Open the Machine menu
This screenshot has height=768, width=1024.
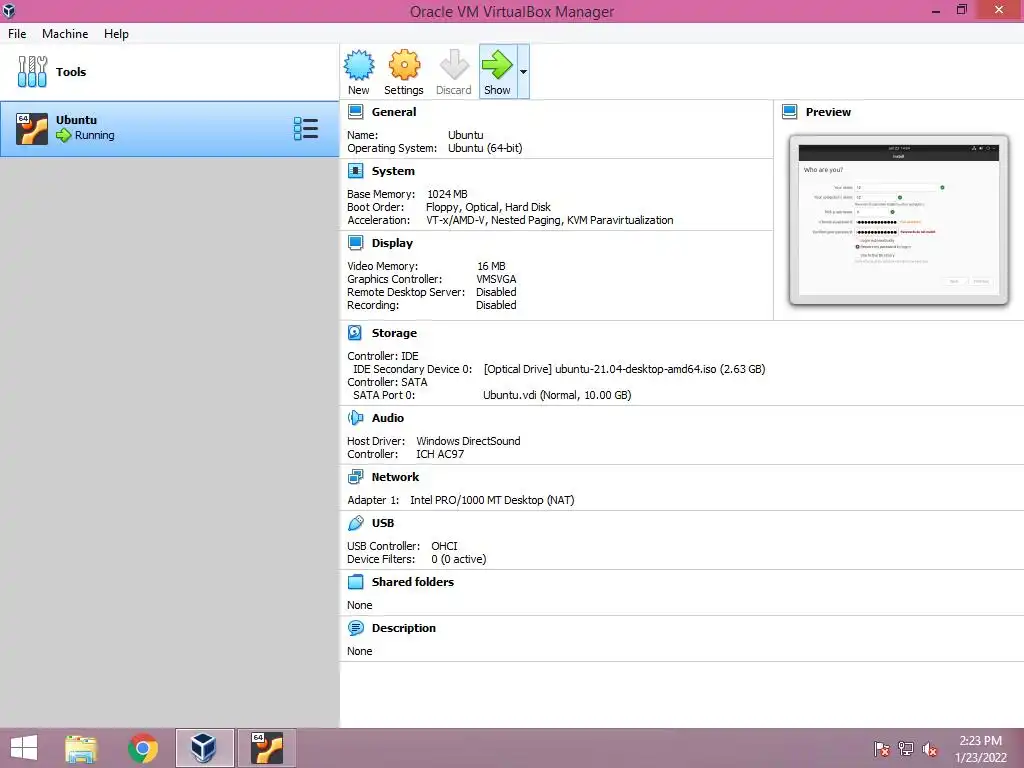click(x=65, y=34)
